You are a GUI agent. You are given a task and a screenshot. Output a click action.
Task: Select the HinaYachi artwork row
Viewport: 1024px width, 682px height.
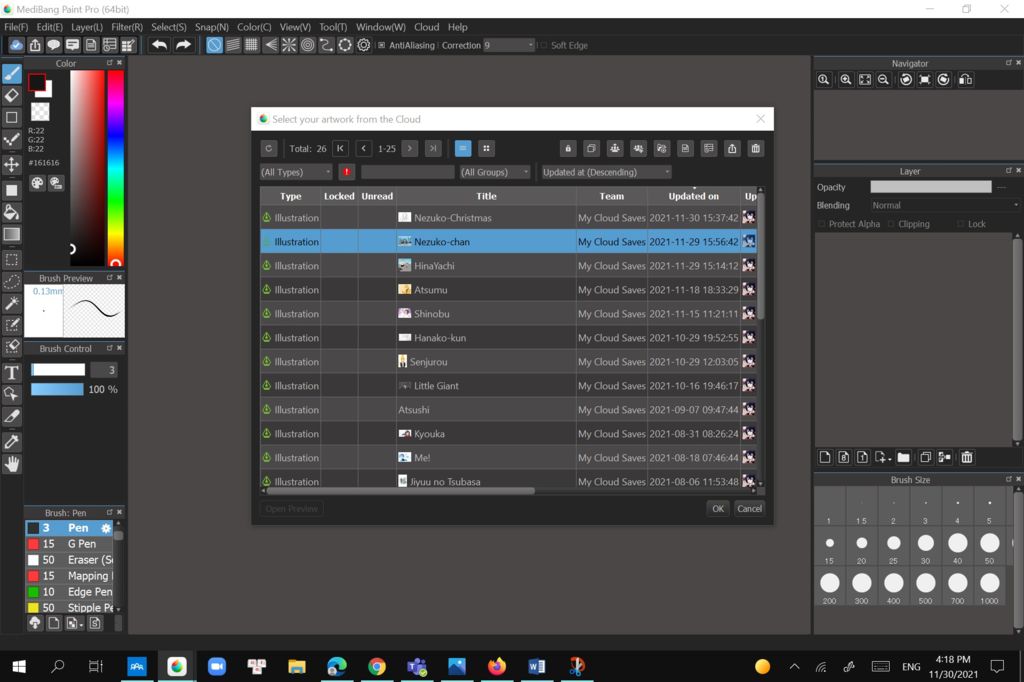click(508, 266)
